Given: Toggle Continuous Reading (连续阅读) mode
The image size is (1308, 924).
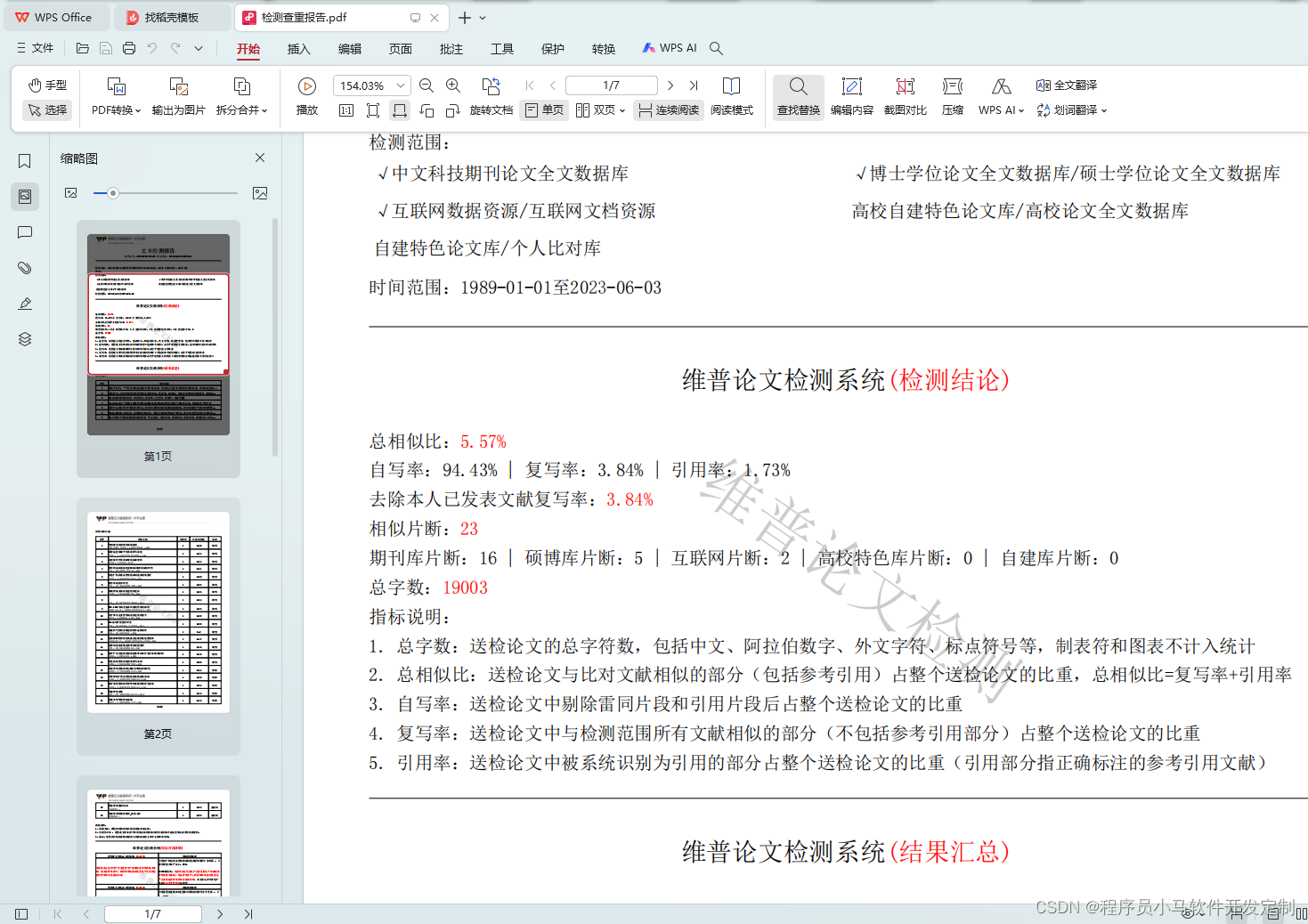Looking at the screenshot, I should 670,110.
